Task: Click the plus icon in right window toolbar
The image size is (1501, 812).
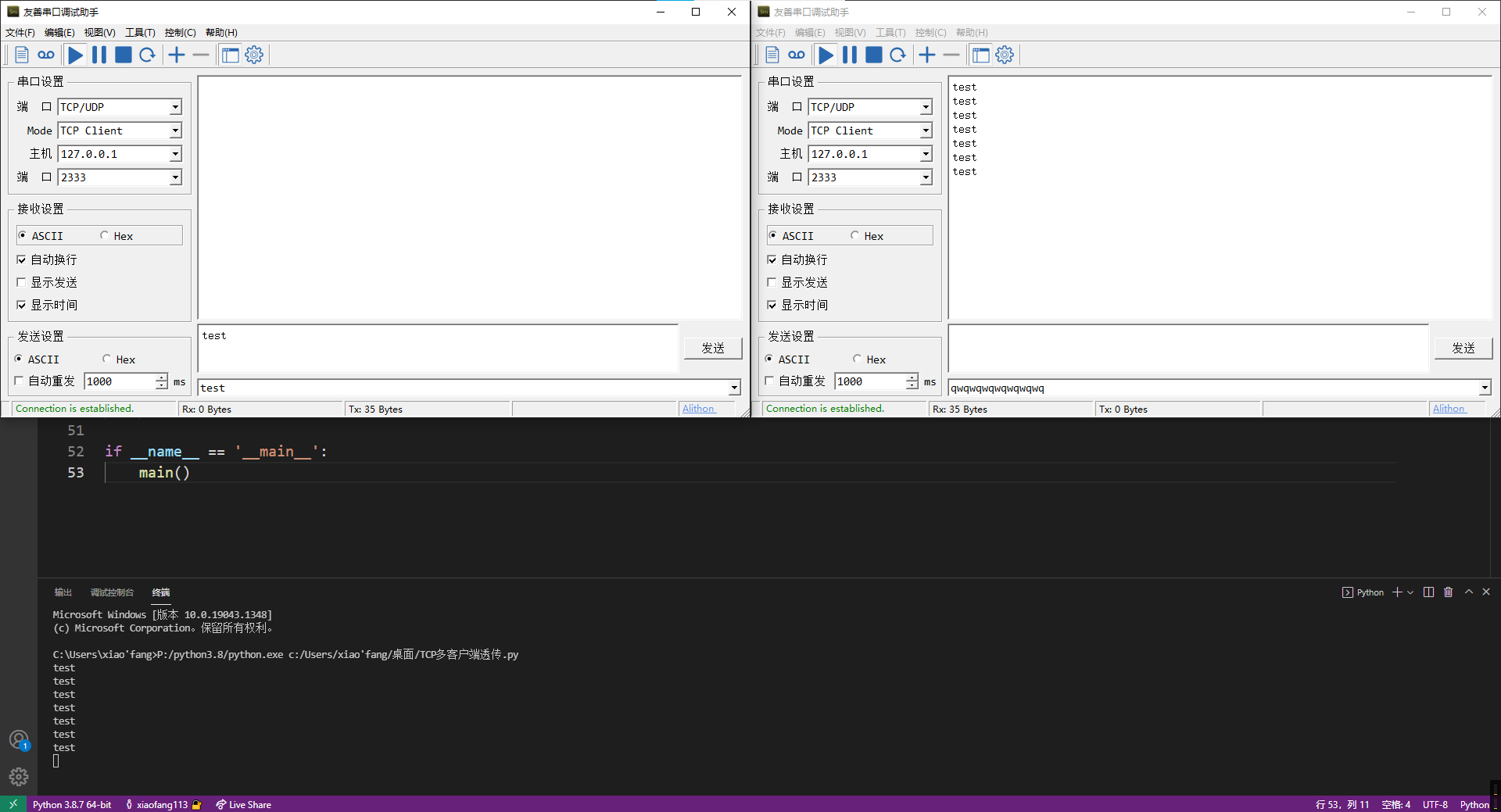Action: click(927, 55)
